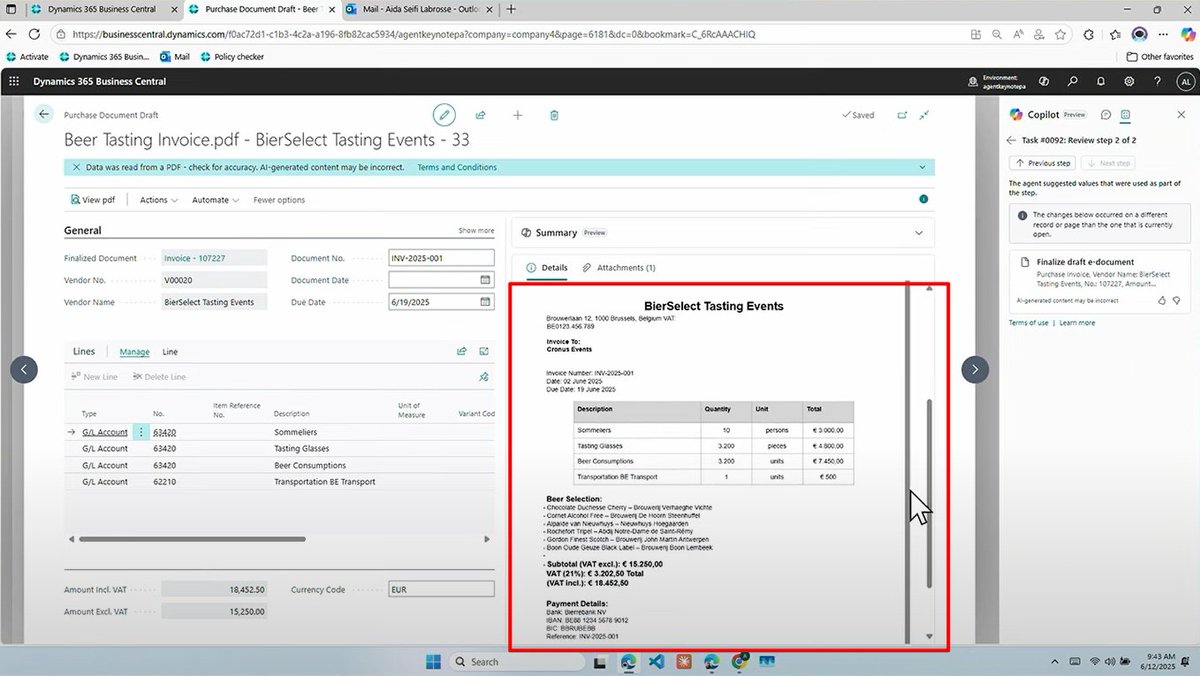Image resolution: width=1200 pixels, height=676 pixels.
Task: Select the Tasting Glasses description cell
Action: pyautogui.click(x=301, y=449)
